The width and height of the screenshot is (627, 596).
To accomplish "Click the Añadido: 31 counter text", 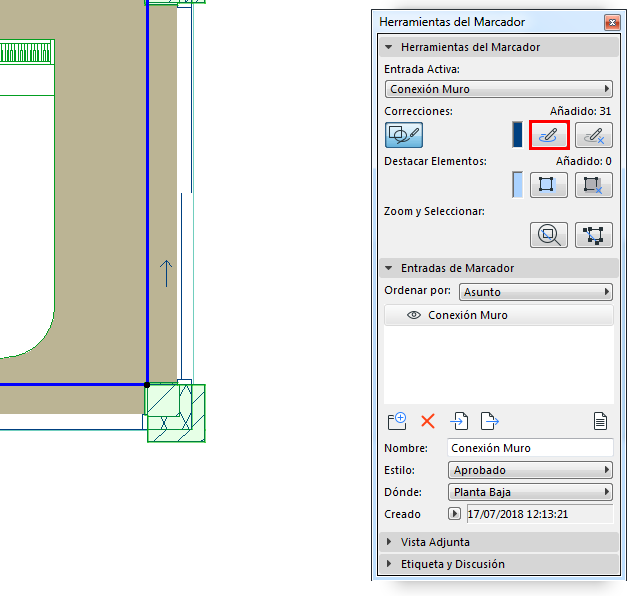I will click(x=580, y=111).
